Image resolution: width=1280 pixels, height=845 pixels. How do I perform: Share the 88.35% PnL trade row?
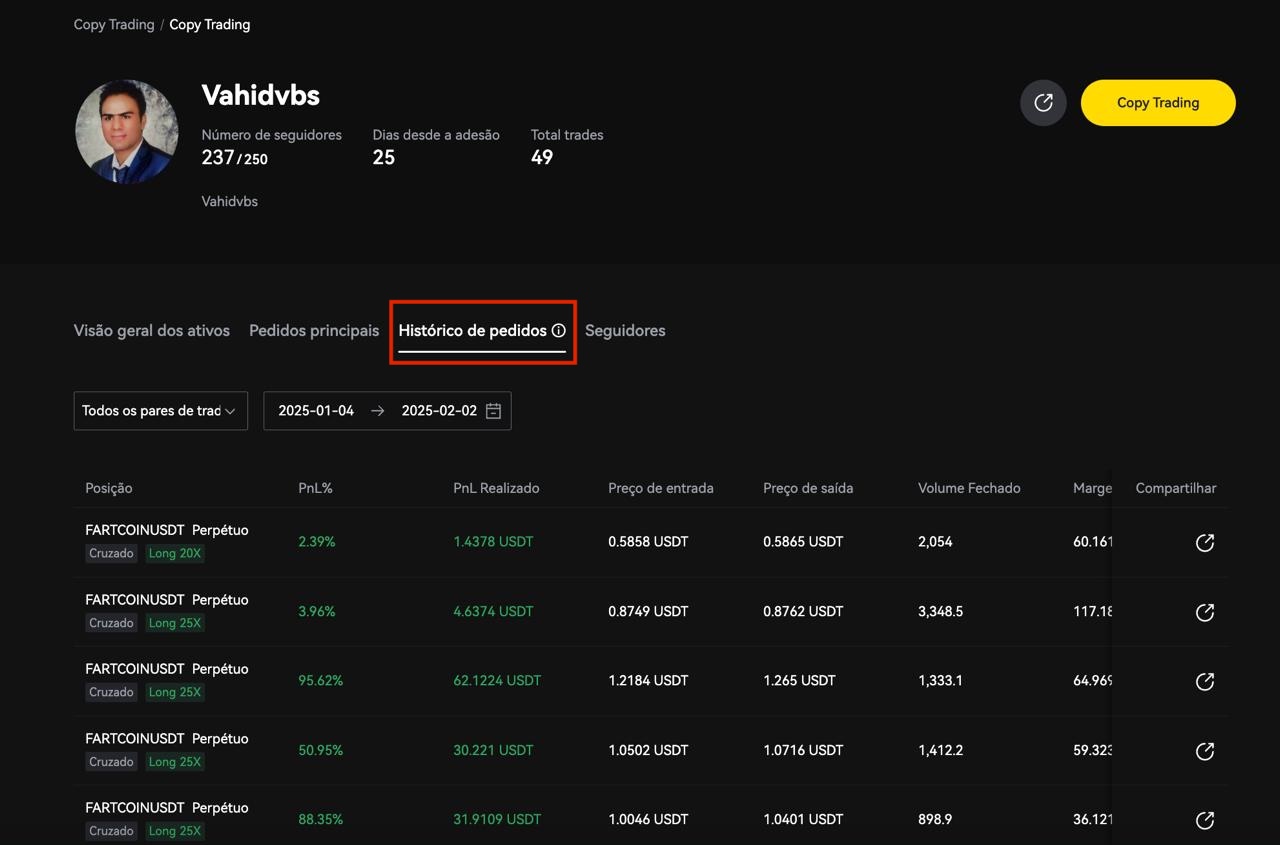(1204, 820)
